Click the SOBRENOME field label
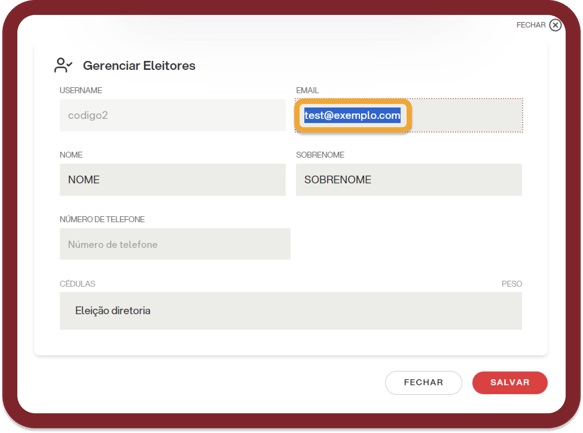The height and width of the screenshot is (433, 583). pos(320,155)
